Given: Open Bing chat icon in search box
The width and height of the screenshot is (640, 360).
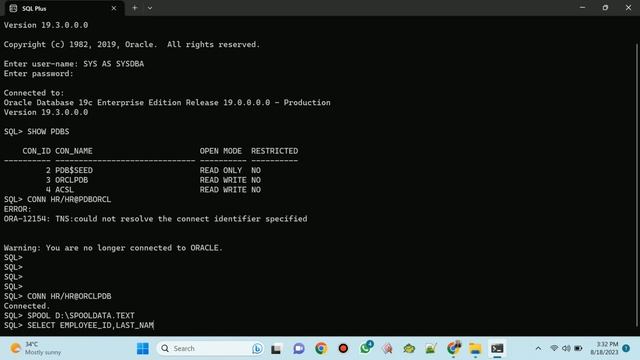Looking at the screenshot, I should (257, 349).
